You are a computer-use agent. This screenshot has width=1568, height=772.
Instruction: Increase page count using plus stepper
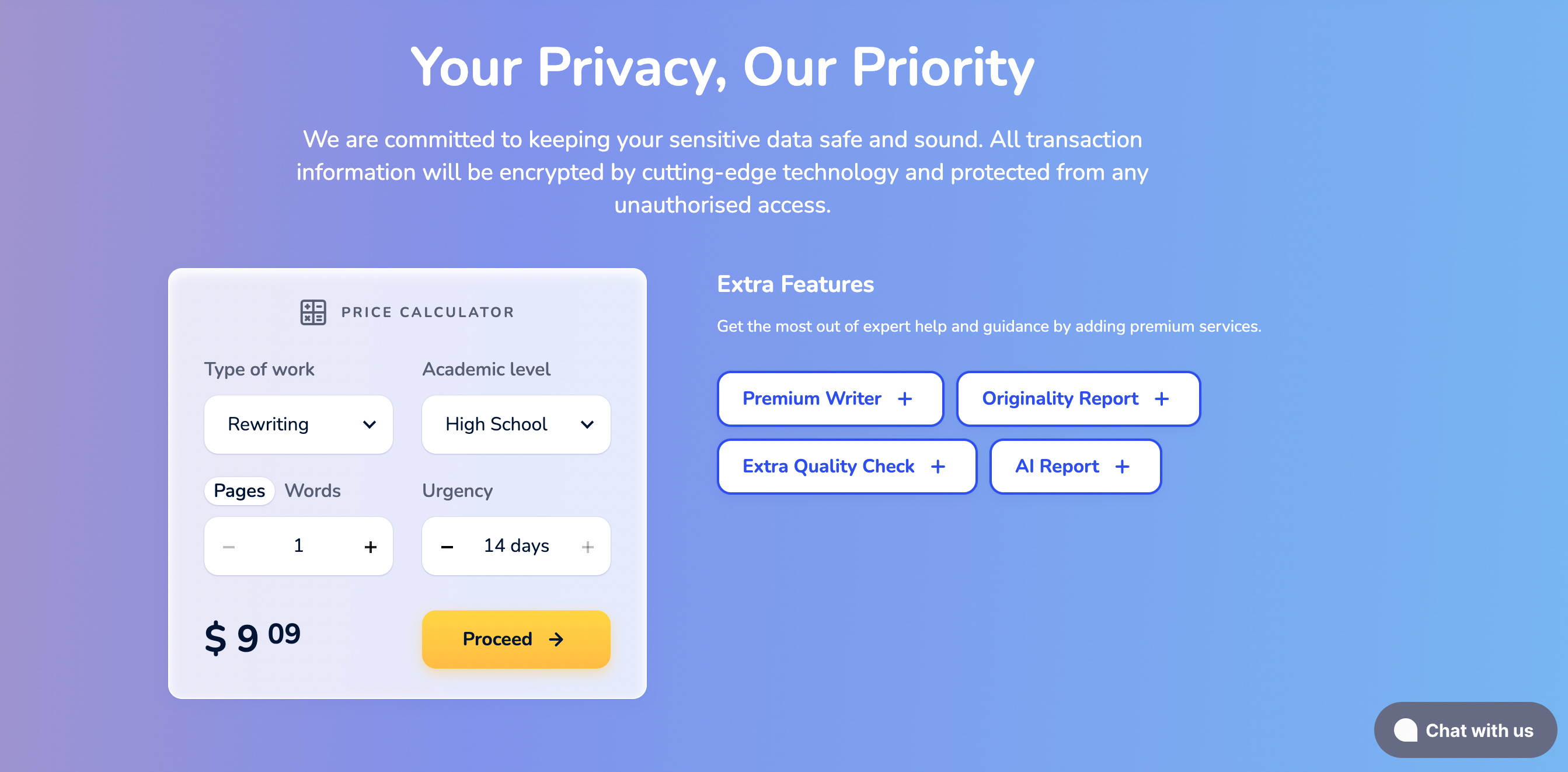(x=370, y=546)
